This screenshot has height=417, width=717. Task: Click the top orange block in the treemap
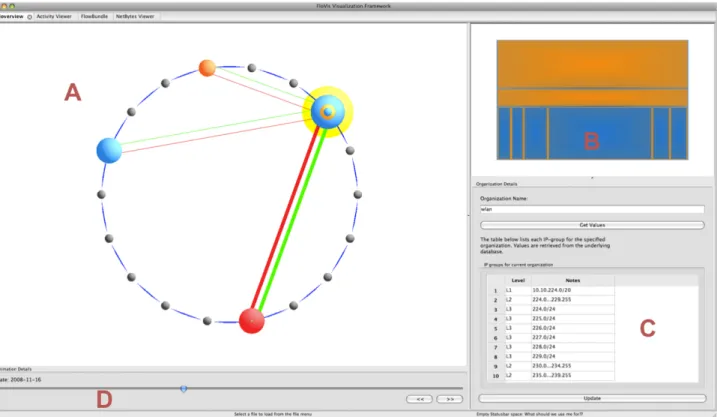[592, 64]
